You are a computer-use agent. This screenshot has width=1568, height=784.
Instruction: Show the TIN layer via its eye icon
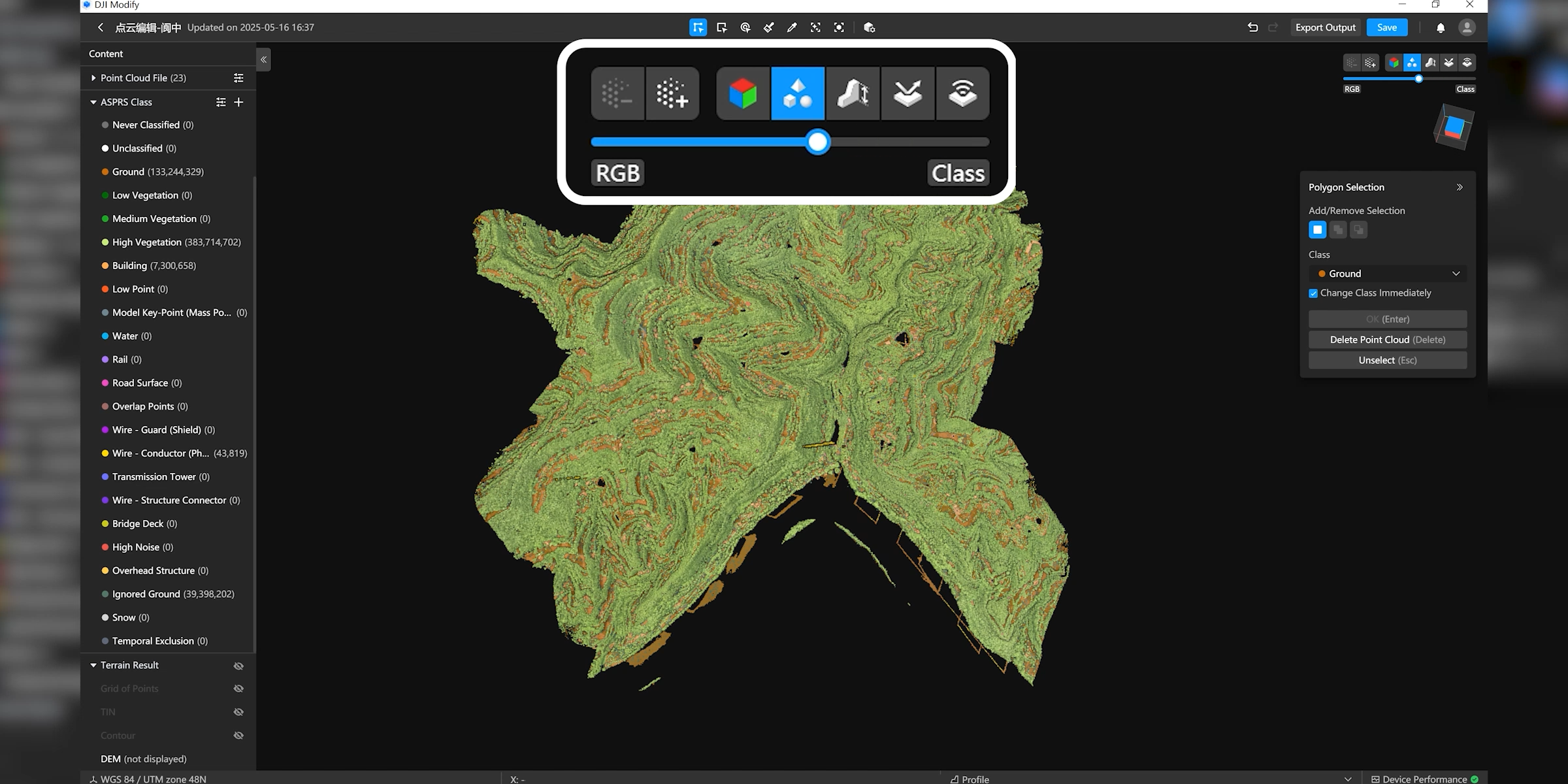[238, 712]
